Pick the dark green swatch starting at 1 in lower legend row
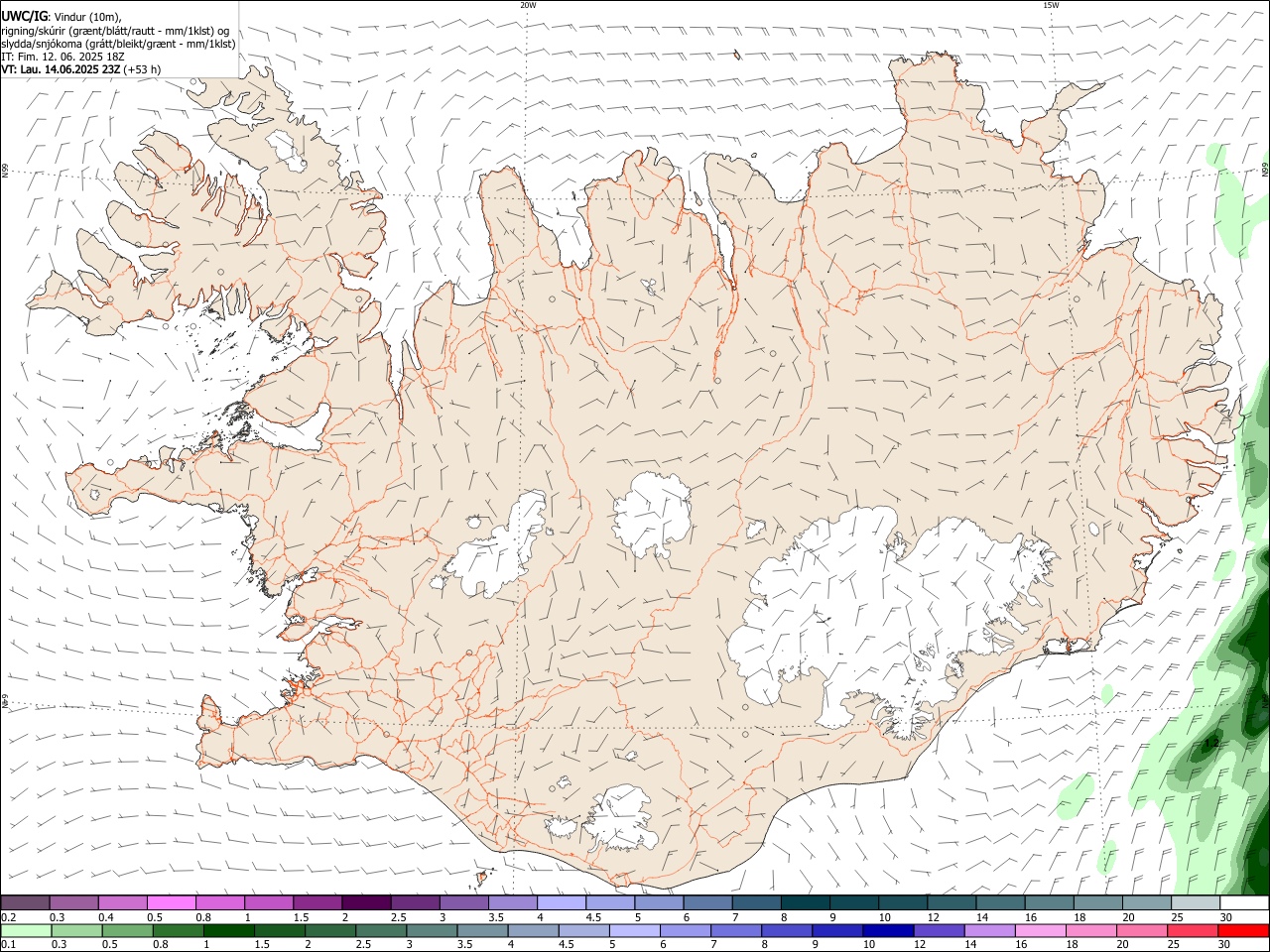This screenshot has width=1270, height=952. coord(228,930)
